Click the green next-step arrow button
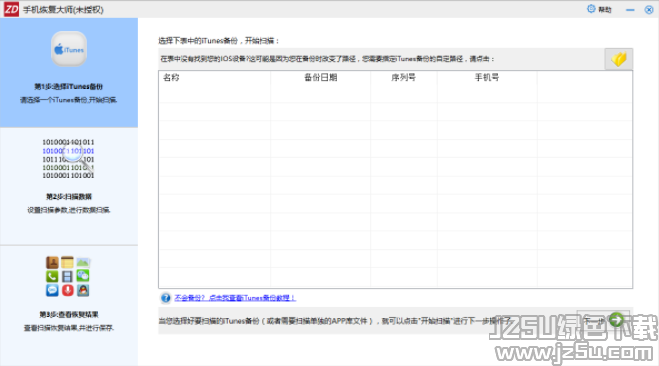The image size is (659, 366). tap(617, 320)
